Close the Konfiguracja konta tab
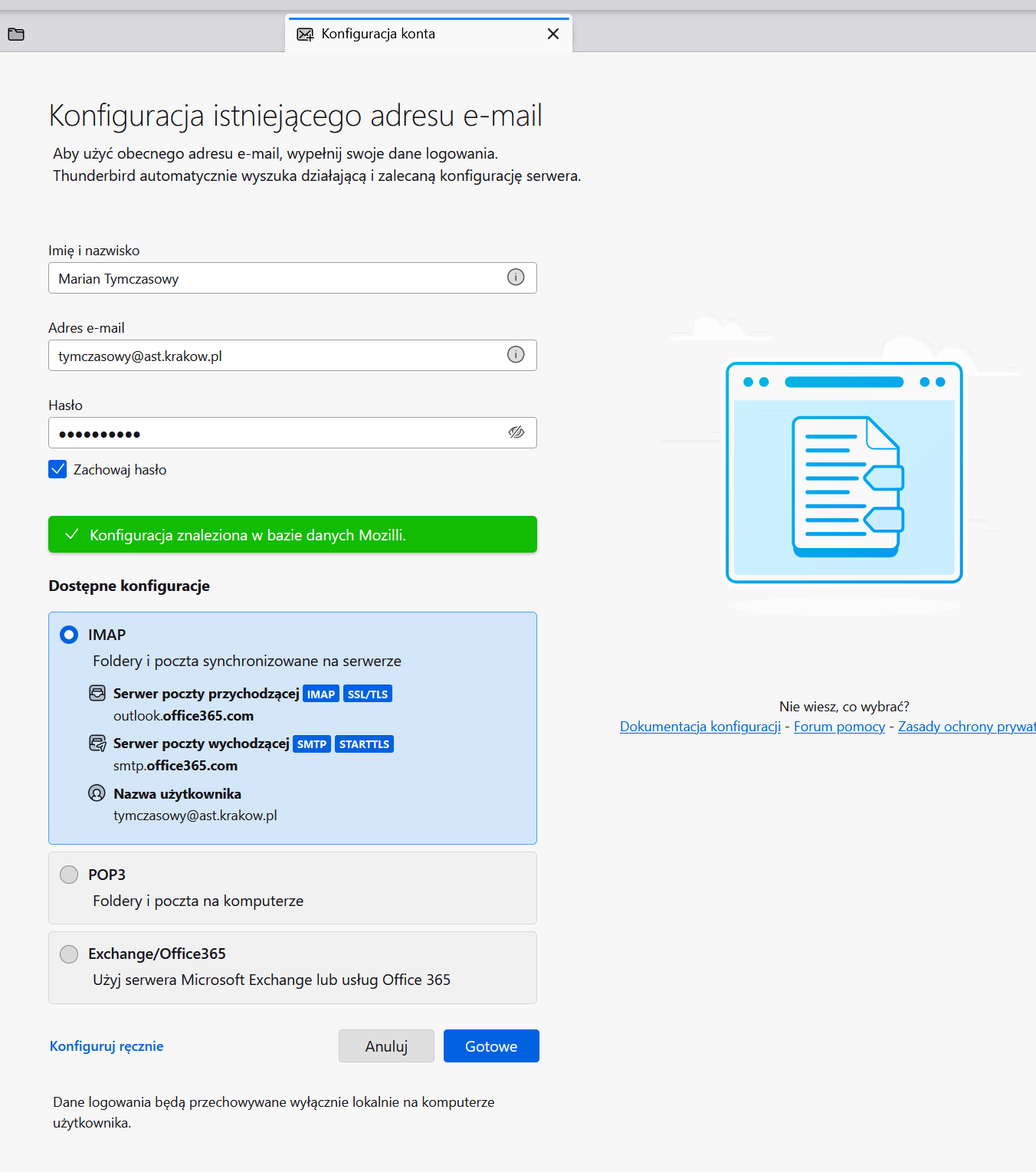The height and width of the screenshot is (1172, 1036). pyautogui.click(x=553, y=34)
